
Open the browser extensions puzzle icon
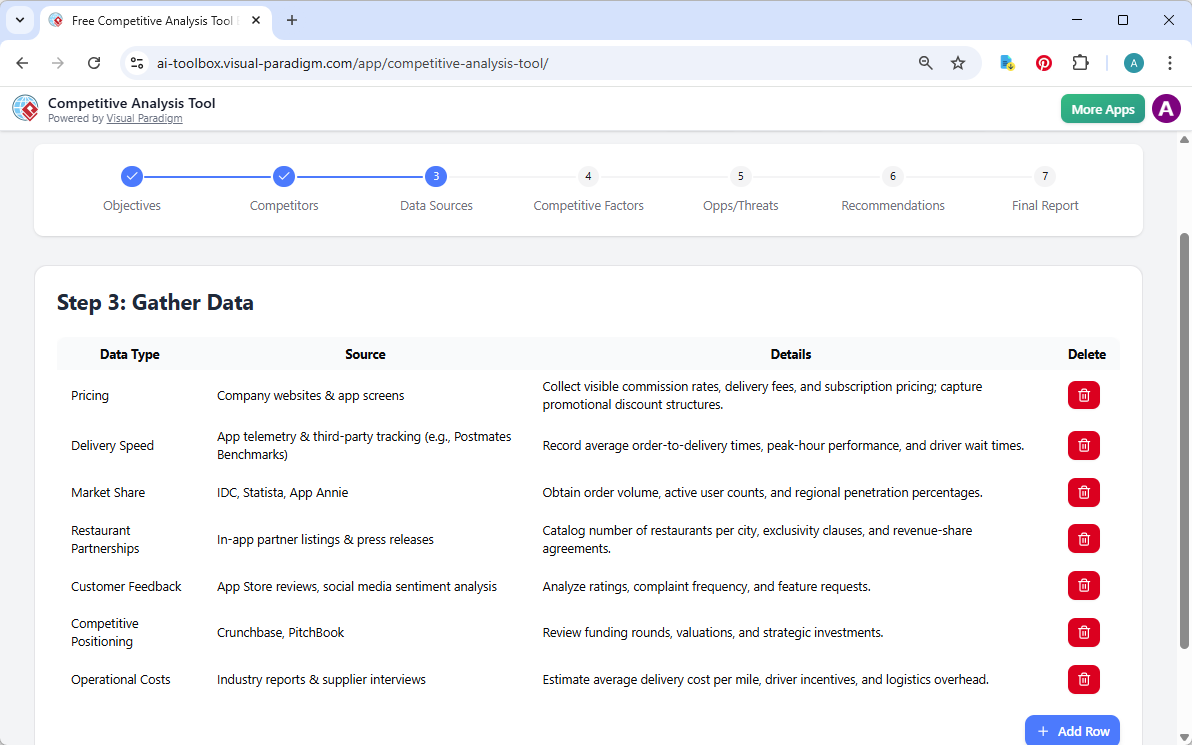(x=1081, y=62)
